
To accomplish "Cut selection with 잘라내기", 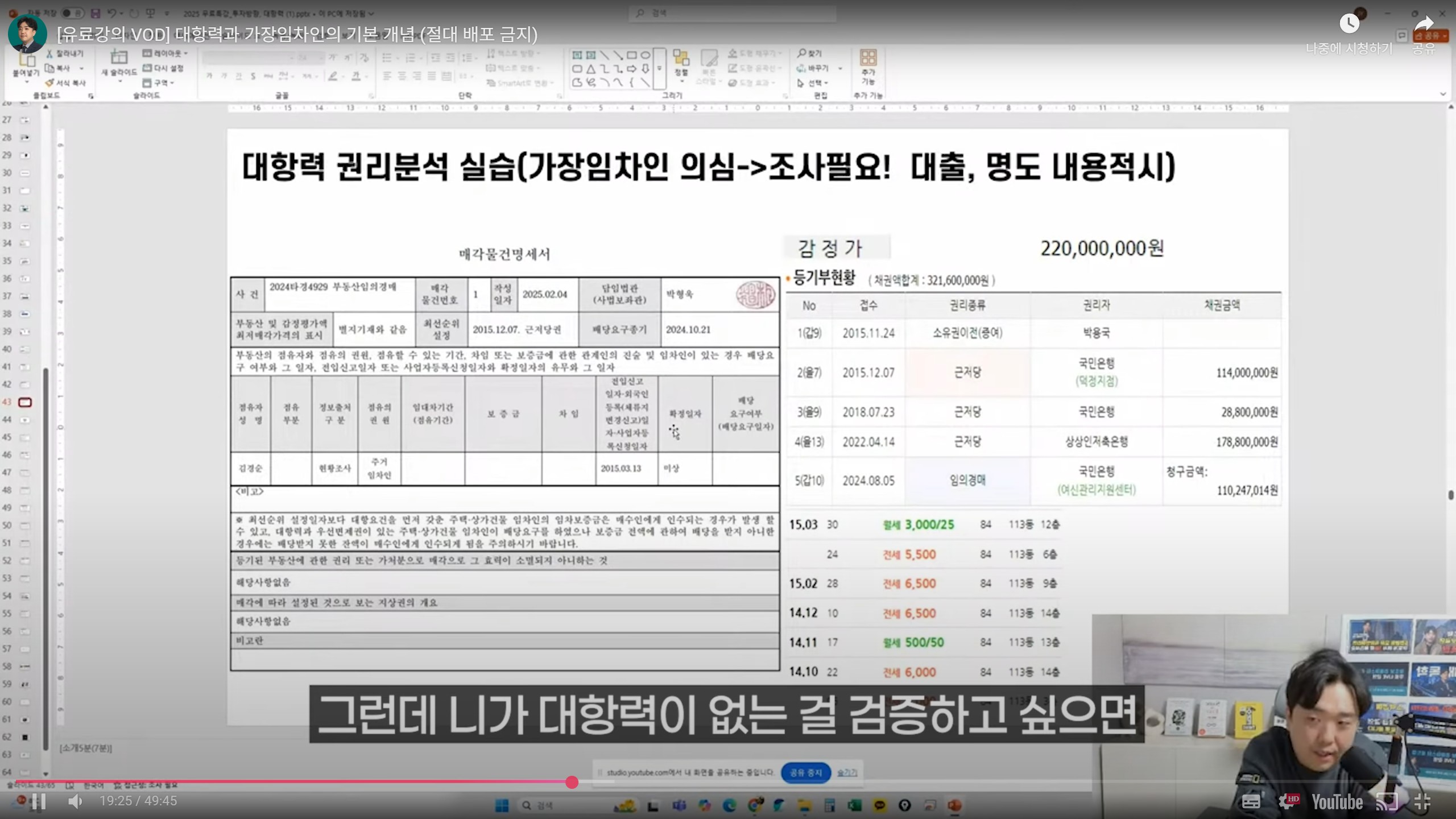I will tap(65, 53).
